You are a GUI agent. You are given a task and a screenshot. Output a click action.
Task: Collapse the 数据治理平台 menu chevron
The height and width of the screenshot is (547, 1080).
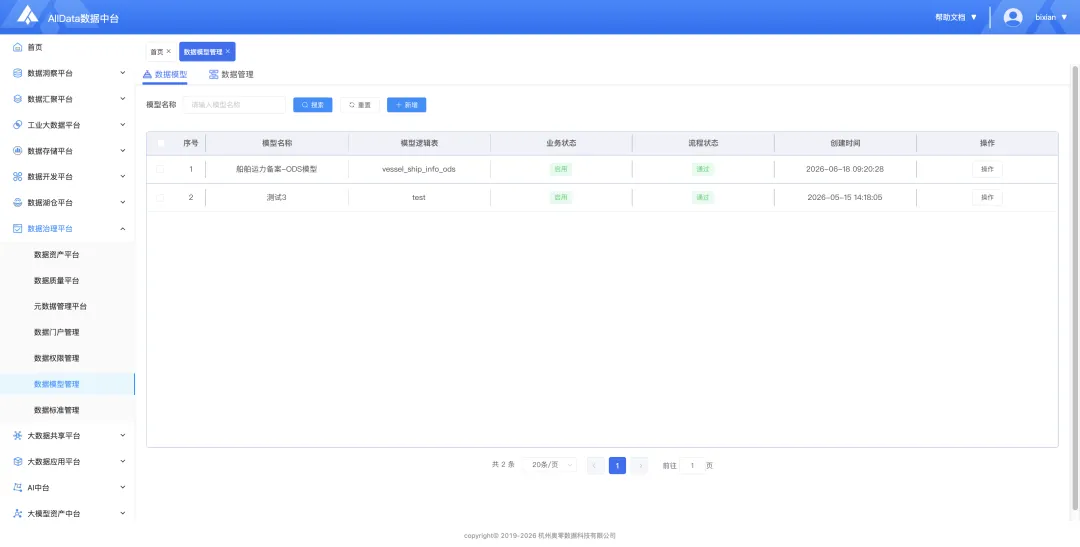[123, 228]
